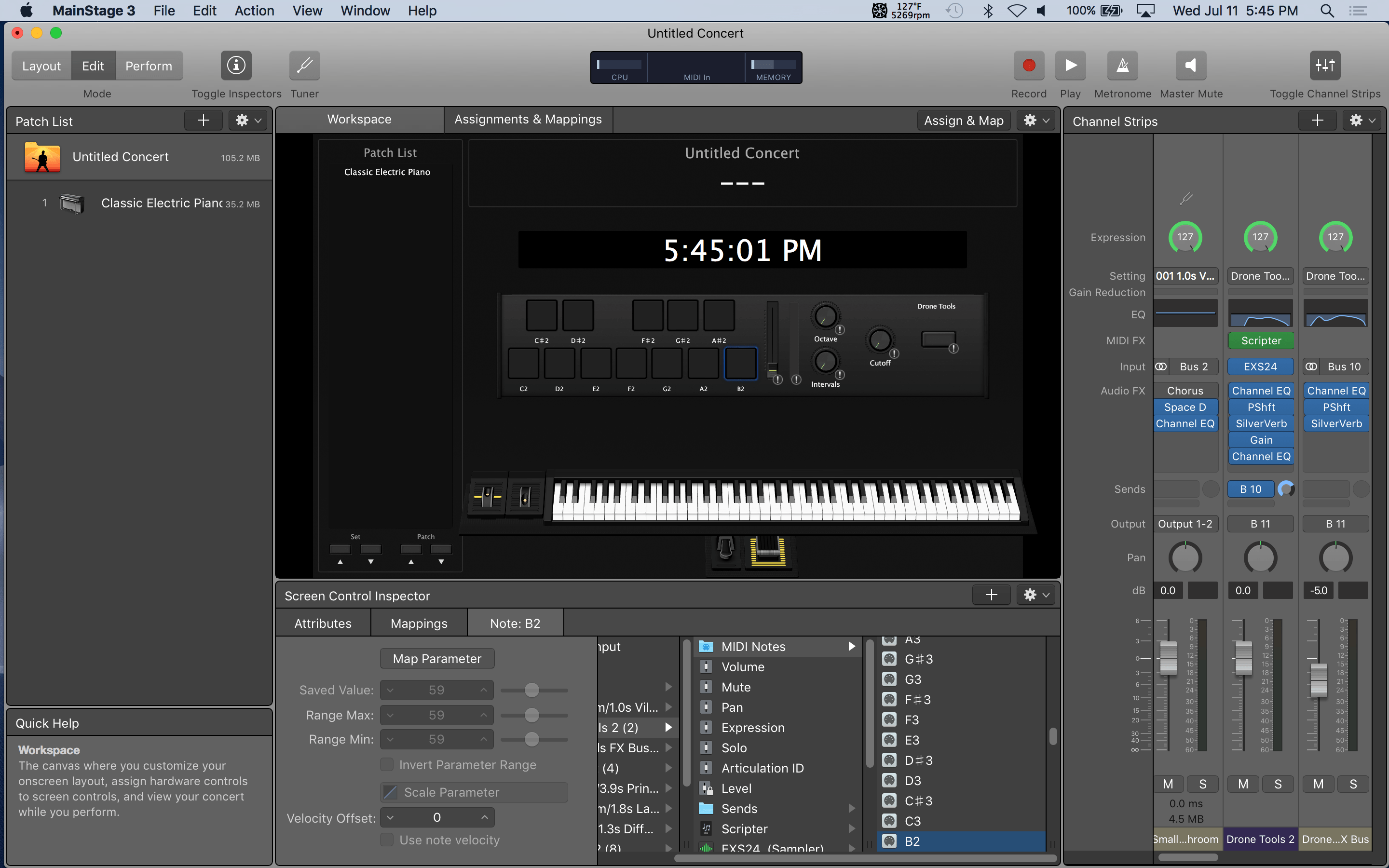Viewport: 1389px width, 868px height.
Task: Click the pitch bend wheel control
Action: [x=488, y=496]
